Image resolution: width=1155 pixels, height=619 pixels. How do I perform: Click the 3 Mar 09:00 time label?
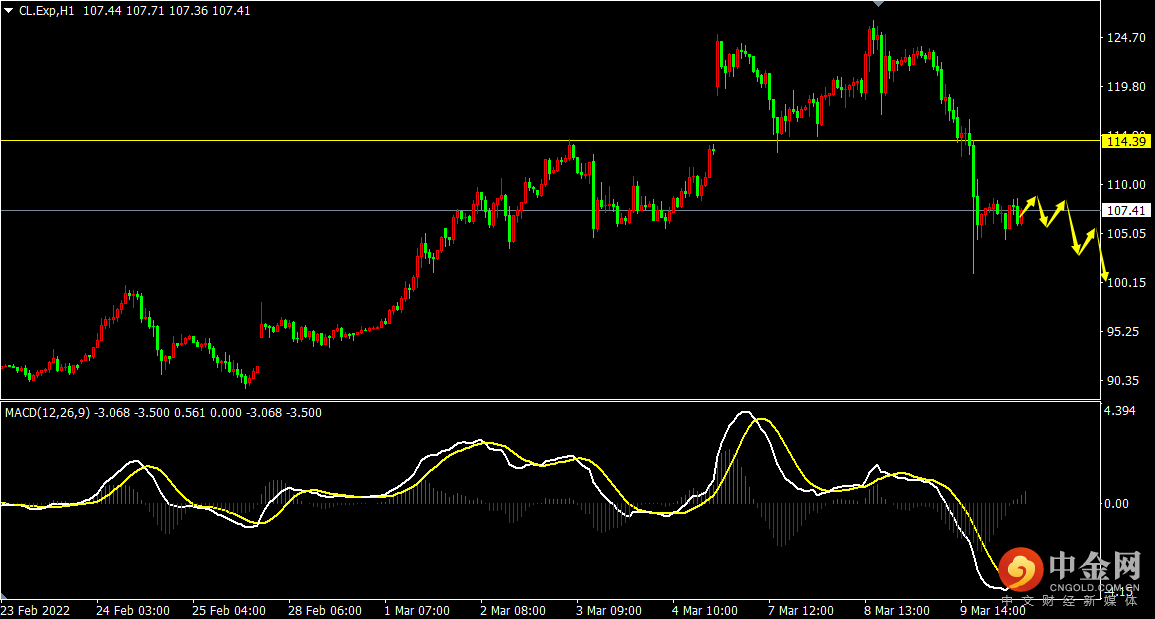click(609, 611)
